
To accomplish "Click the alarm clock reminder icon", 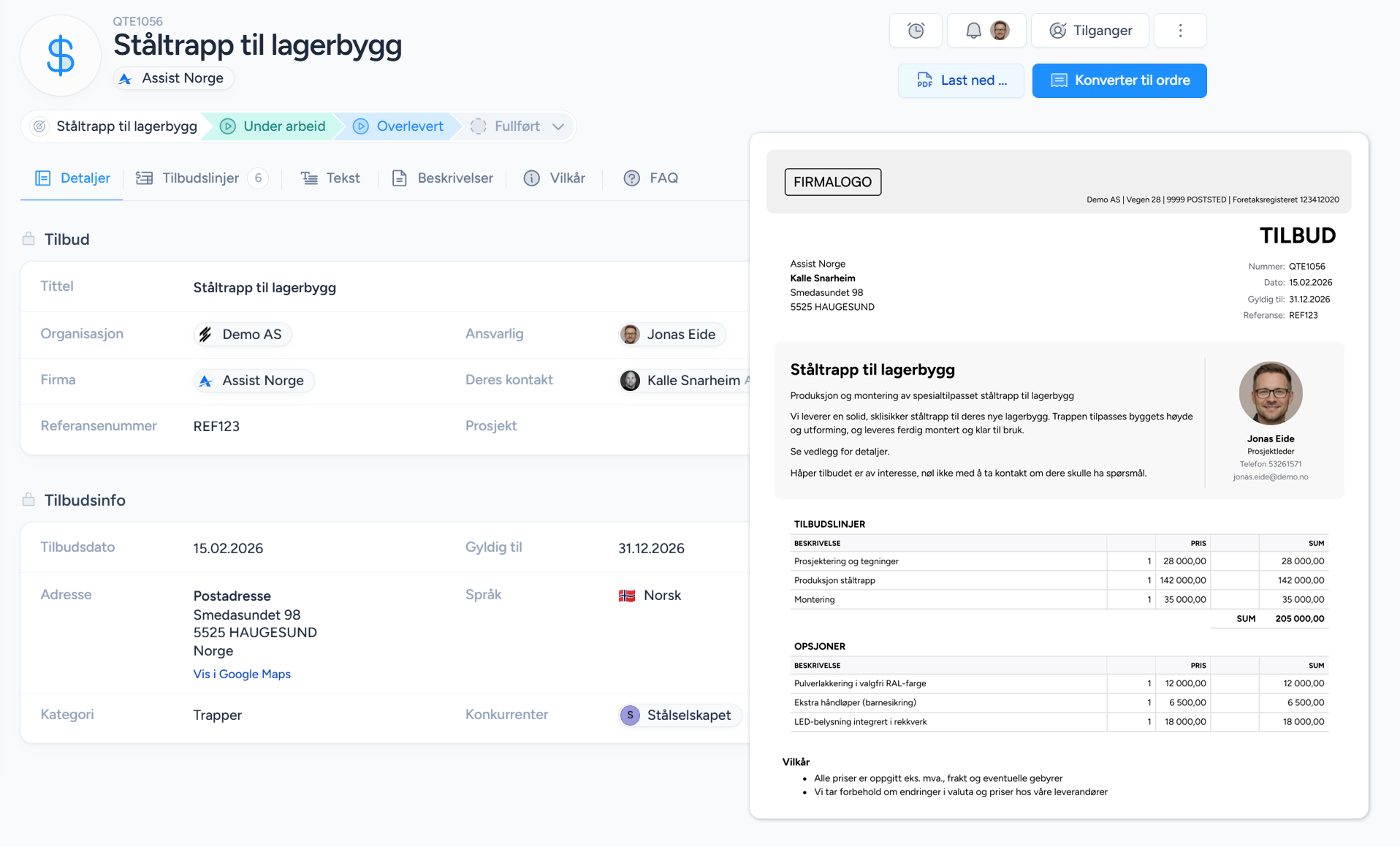I will (916, 31).
